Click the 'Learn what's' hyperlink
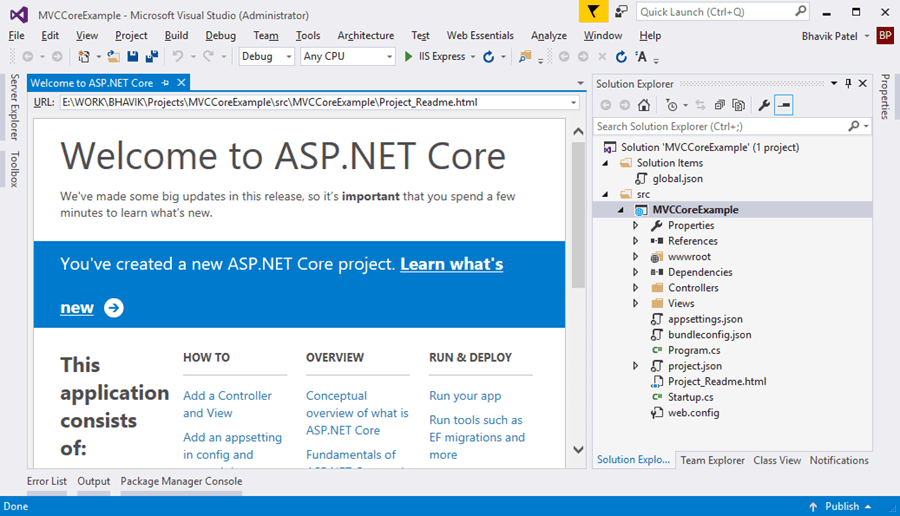 [x=452, y=264]
